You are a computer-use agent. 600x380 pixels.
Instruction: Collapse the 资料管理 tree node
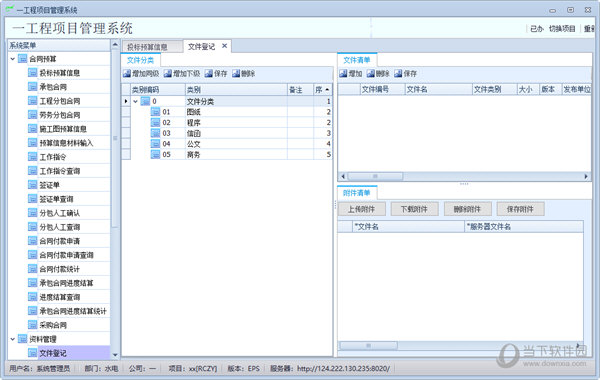tap(13, 339)
